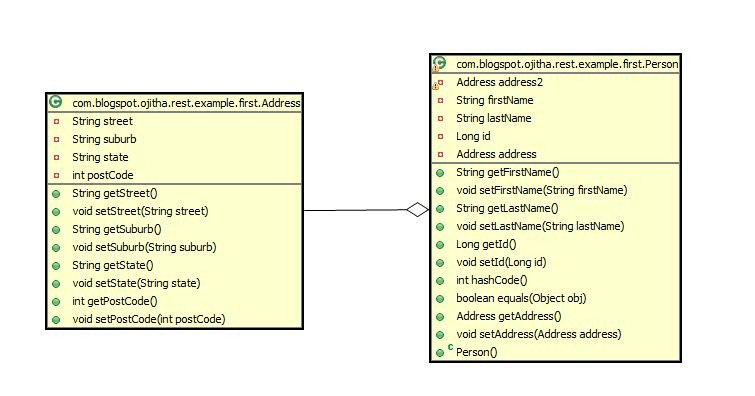This screenshot has height=396, width=755.
Task: Click the private field icon for Long id
Action: coord(440,137)
